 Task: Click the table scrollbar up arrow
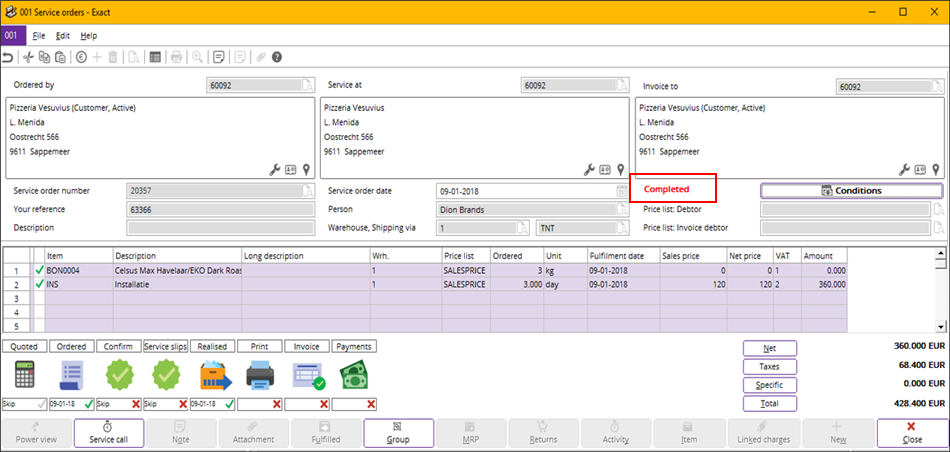941,253
